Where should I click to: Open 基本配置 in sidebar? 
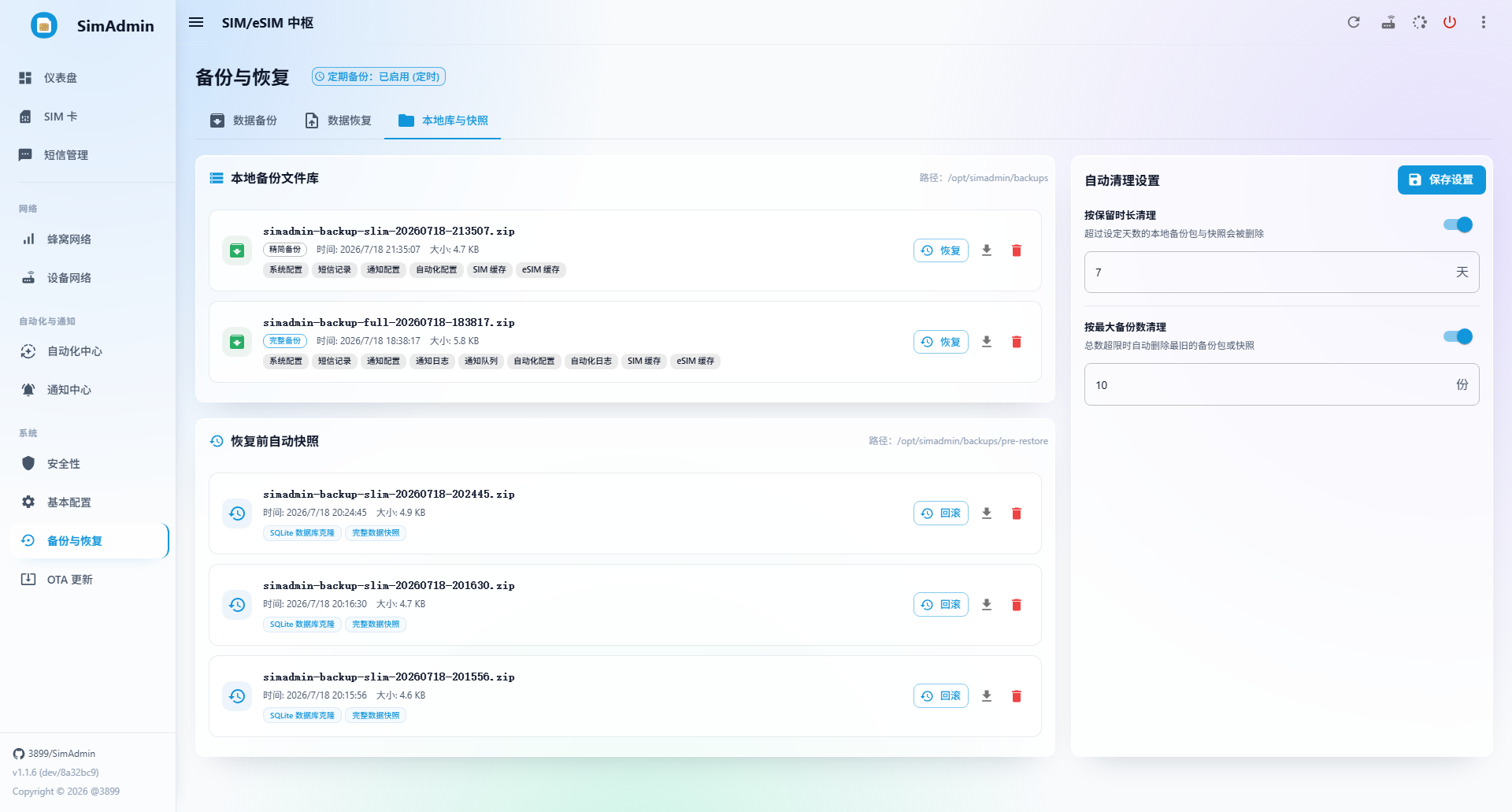(87, 502)
